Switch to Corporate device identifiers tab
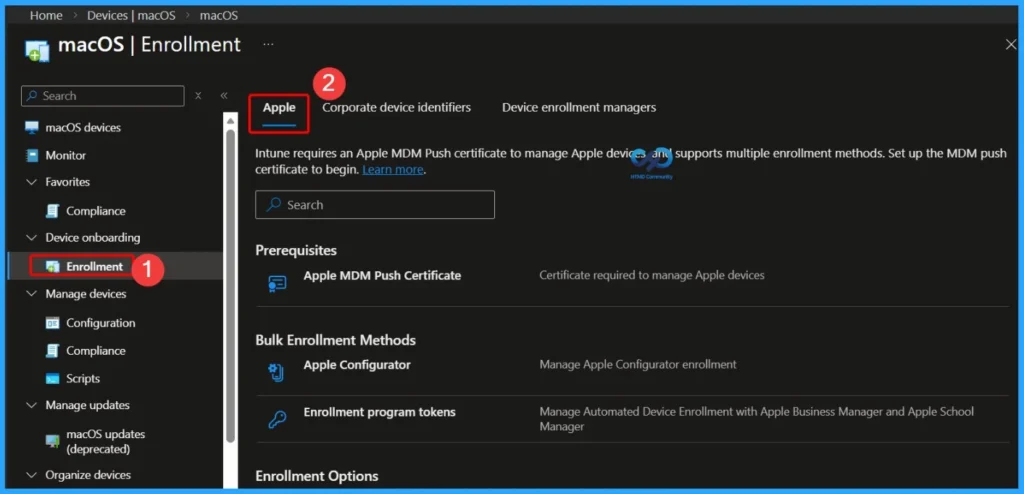Image resolution: width=1024 pixels, height=494 pixels. pyautogui.click(x=396, y=107)
